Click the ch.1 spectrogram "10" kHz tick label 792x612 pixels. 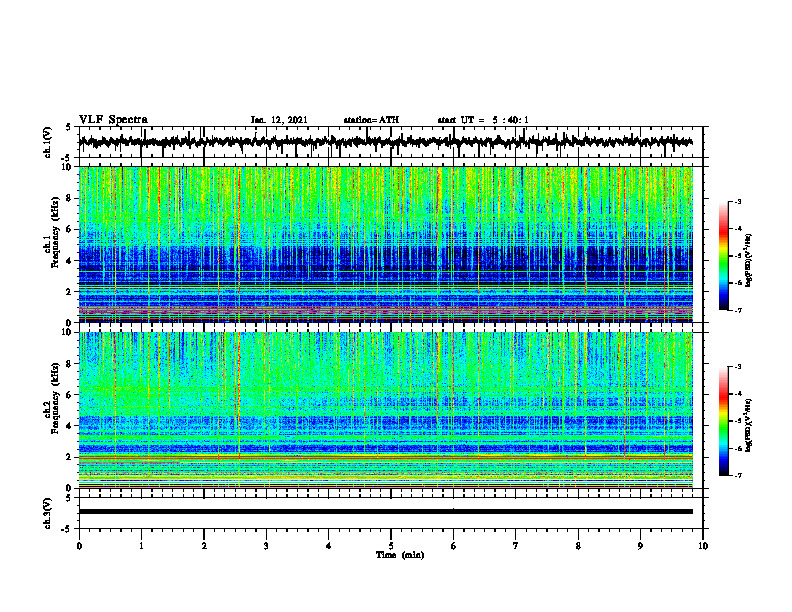(x=68, y=167)
